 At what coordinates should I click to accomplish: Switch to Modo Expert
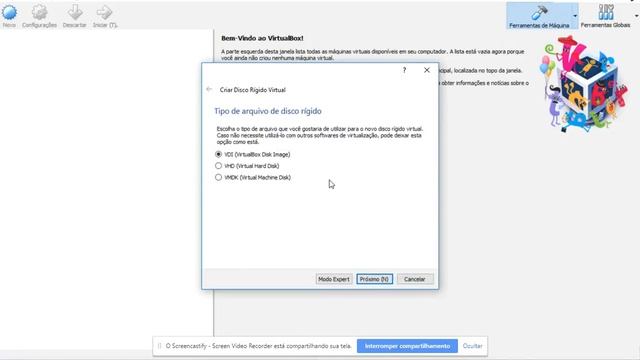click(334, 279)
